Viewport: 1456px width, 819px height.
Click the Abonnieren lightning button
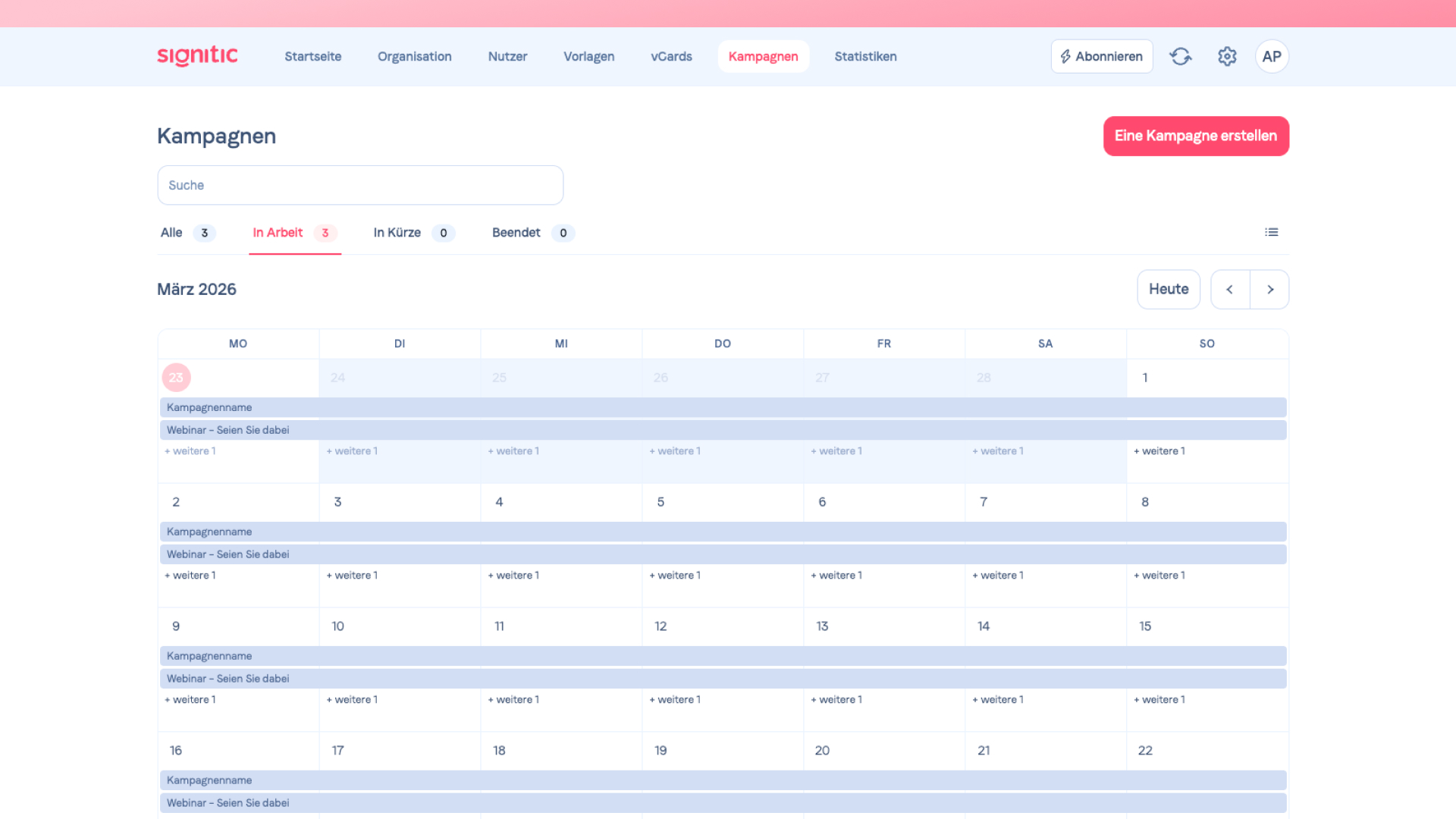click(x=1101, y=56)
